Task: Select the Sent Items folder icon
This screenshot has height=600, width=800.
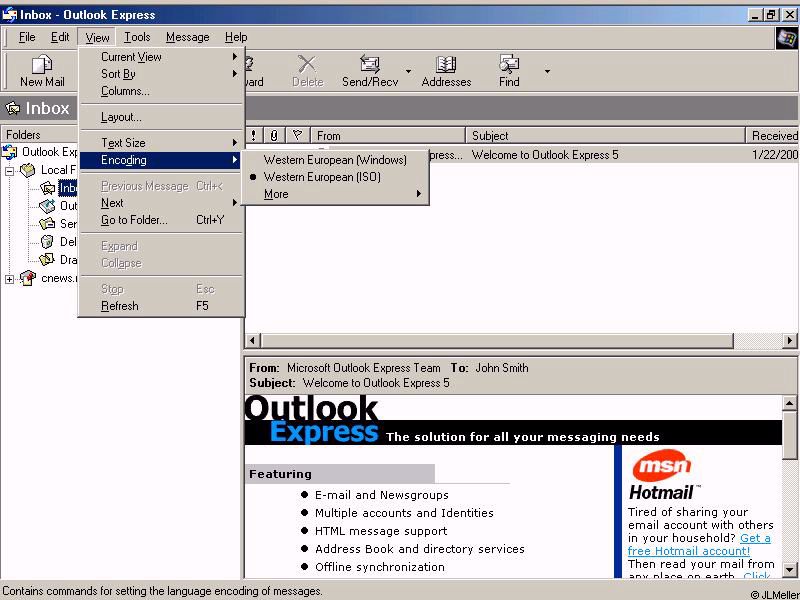Action: point(47,224)
